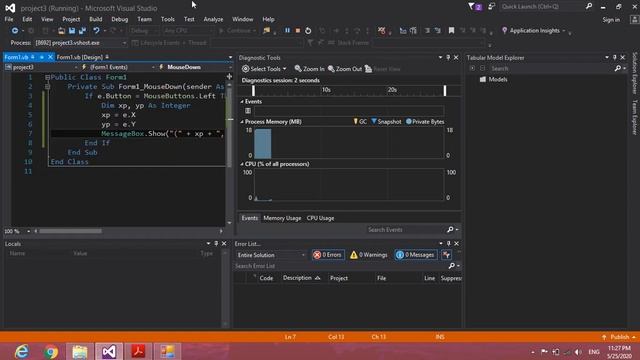Zoom Out on the diagnostics timeline
The width and height of the screenshot is (640, 360).
[345, 69]
